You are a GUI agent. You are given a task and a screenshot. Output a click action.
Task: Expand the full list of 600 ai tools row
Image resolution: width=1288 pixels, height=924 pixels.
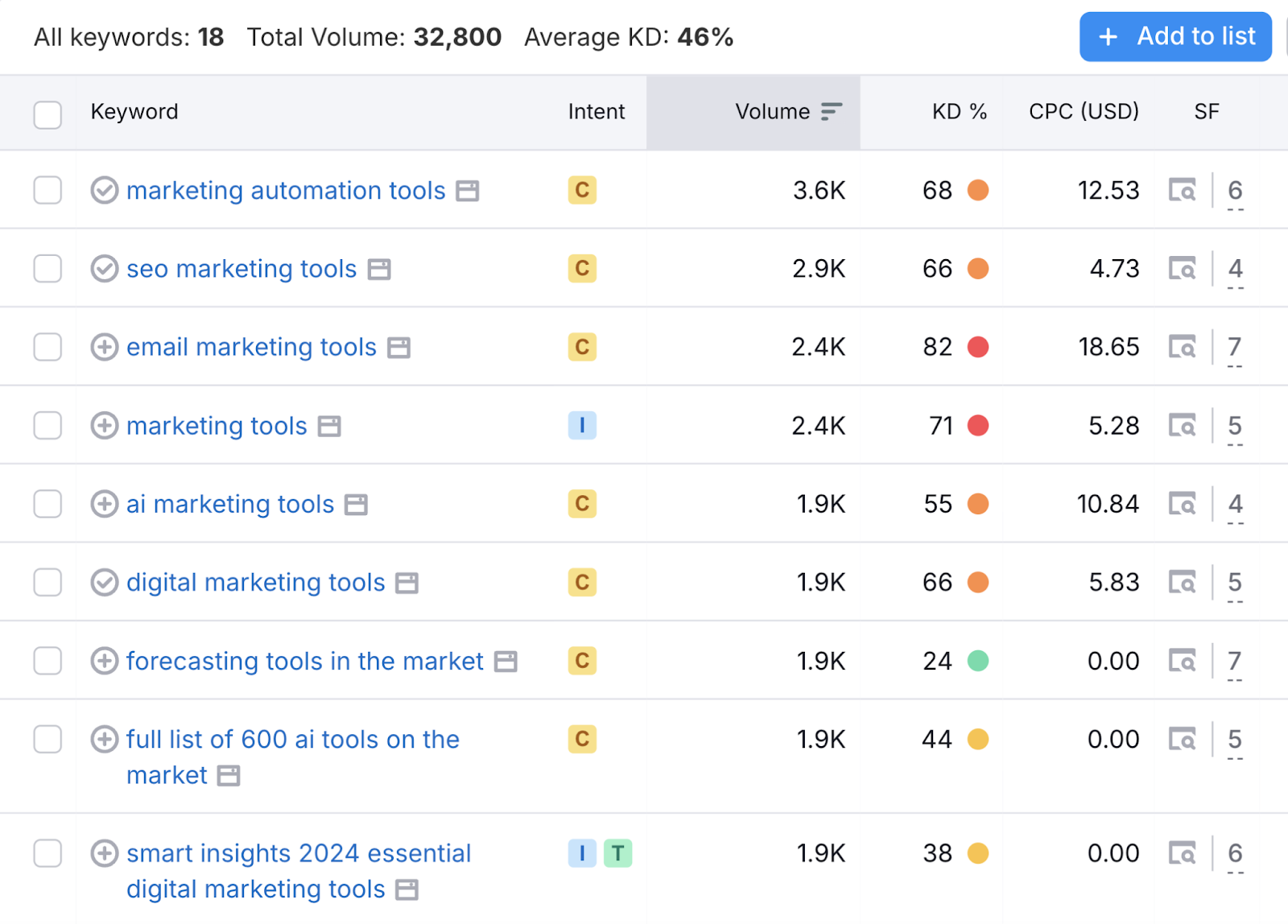pyautogui.click(x=104, y=739)
